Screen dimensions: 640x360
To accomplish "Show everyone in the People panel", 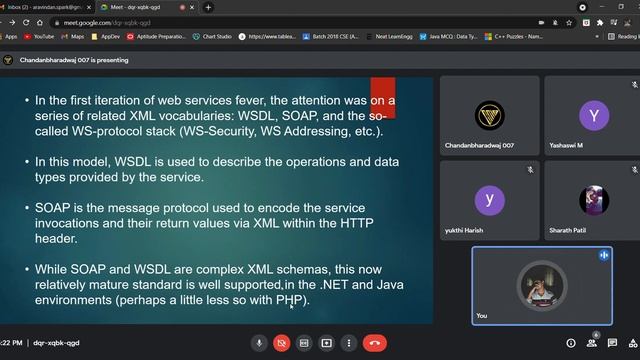I will pos(592,343).
